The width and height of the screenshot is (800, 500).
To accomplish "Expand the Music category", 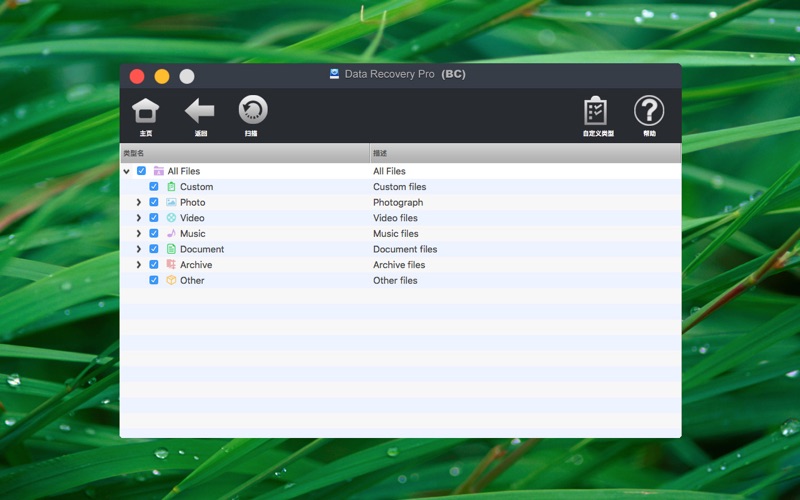I will pos(139,234).
